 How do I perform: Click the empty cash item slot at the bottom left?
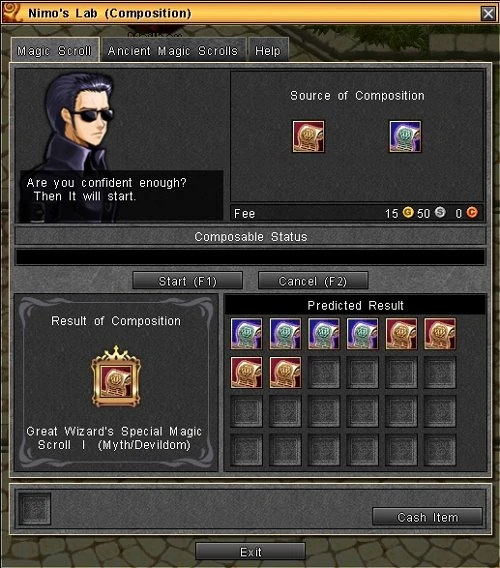(x=35, y=509)
